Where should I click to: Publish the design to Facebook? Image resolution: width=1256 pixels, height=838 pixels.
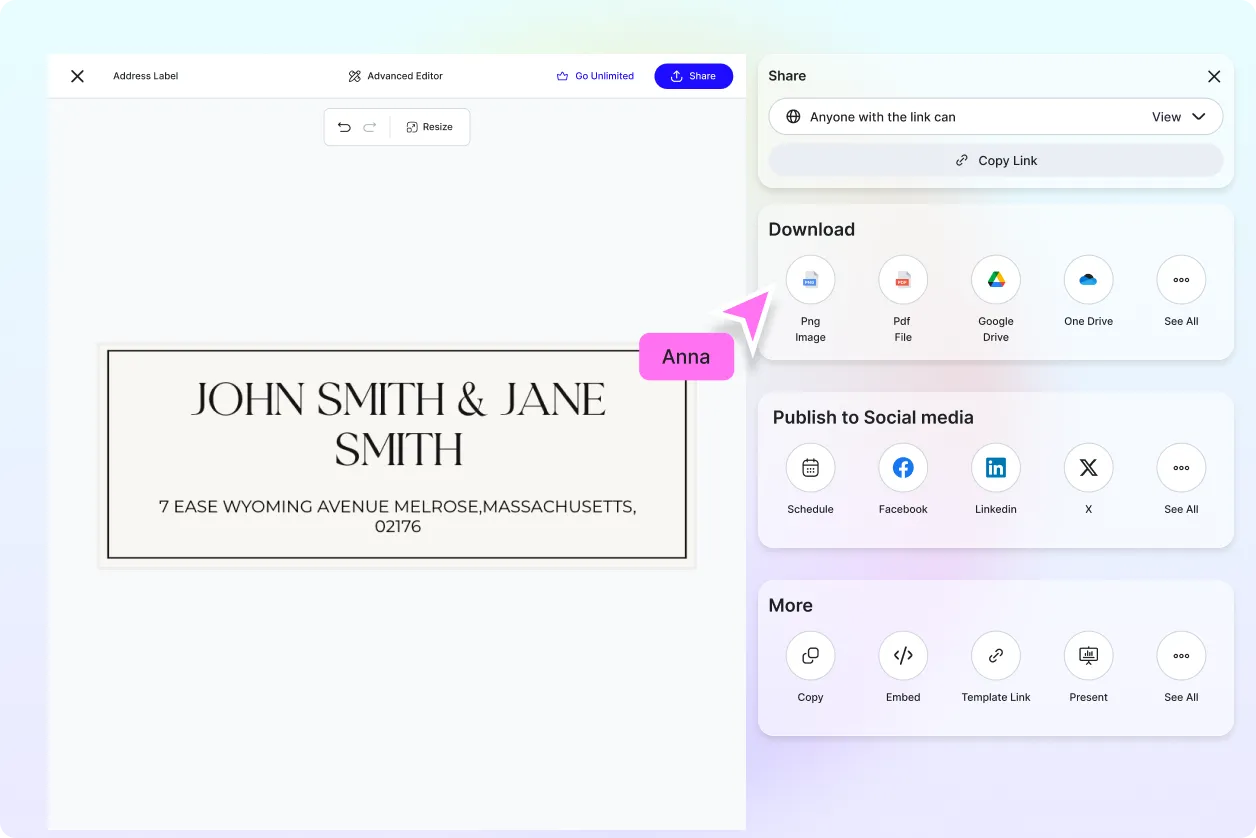(x=902, y=467)
